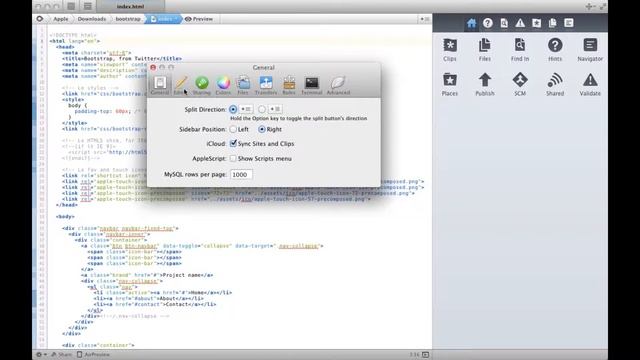Image resolution: width=640 pixels, height=360 pixels.
Task: Click the Apple path breadcrumb
Action: [61, 19]
